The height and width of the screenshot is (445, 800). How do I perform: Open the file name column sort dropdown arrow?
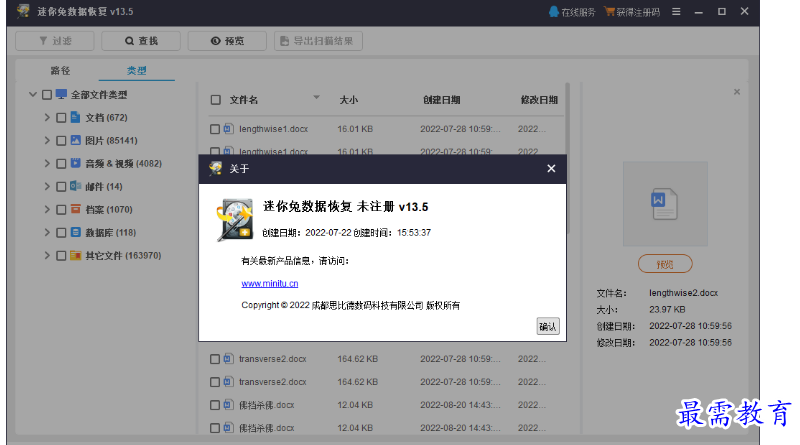(316, 97)
